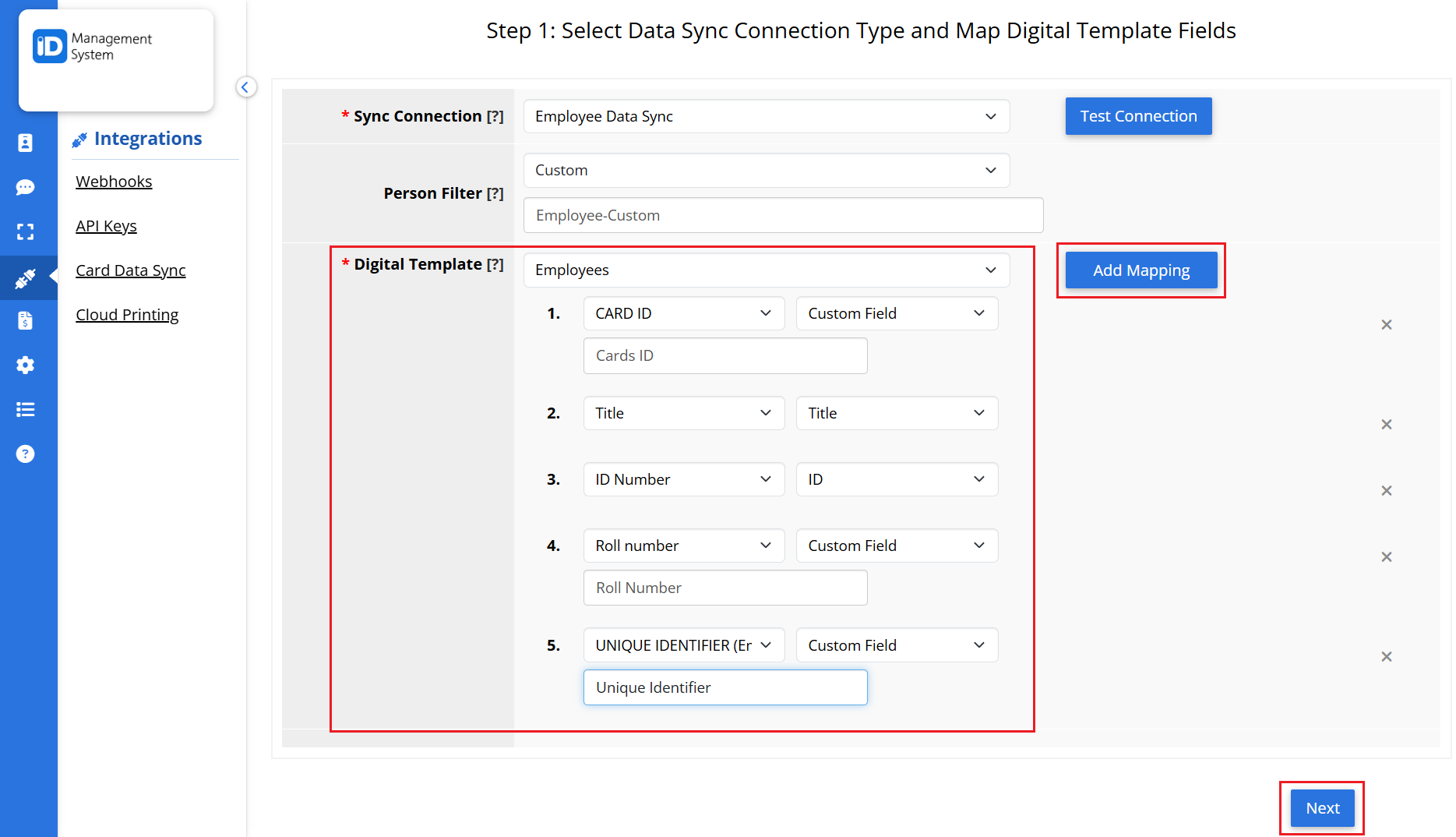This screenshot has height=837, width=1456.
Task: Click the Test Connection button
Action: click(1137, 116)
